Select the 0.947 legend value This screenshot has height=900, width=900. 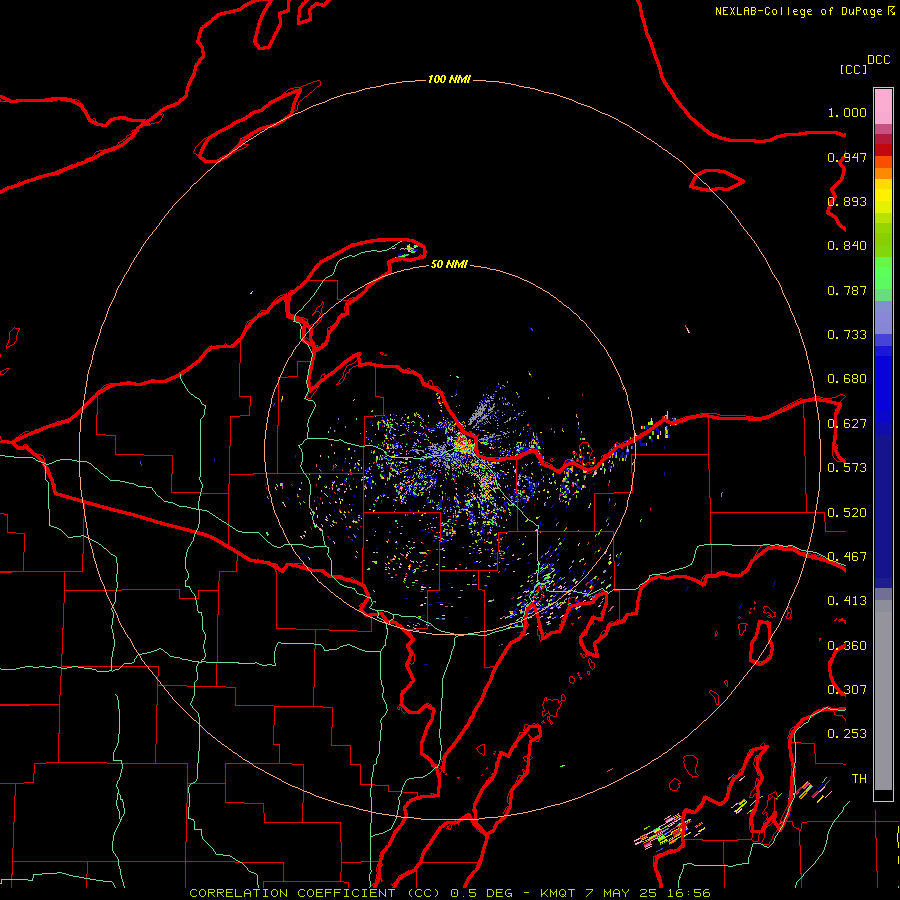[847, 157]
